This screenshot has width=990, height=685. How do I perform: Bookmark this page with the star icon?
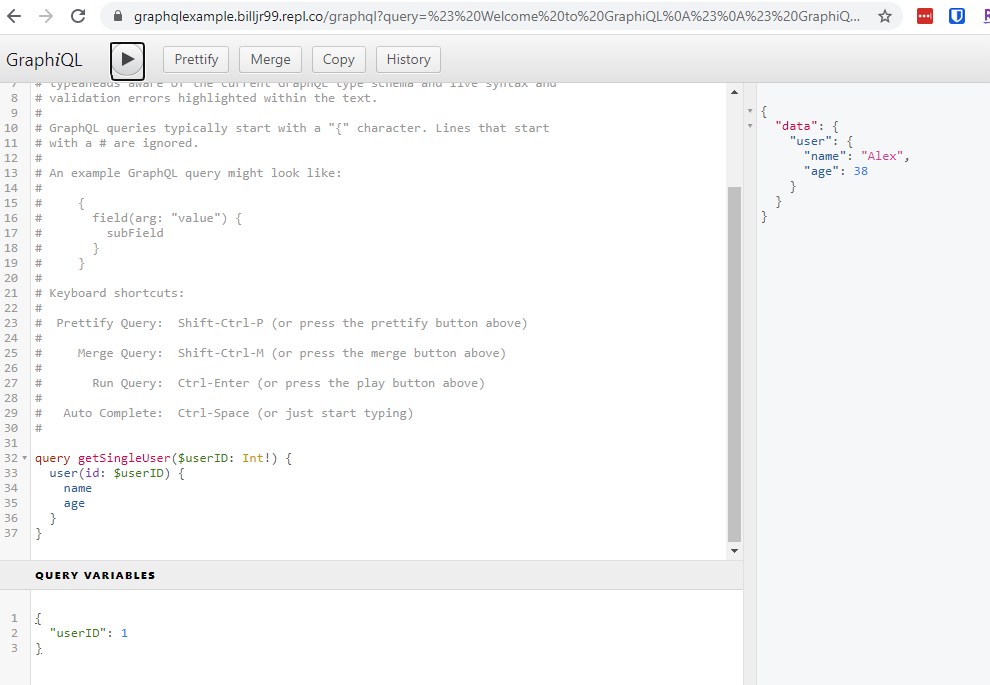point(884,17)
